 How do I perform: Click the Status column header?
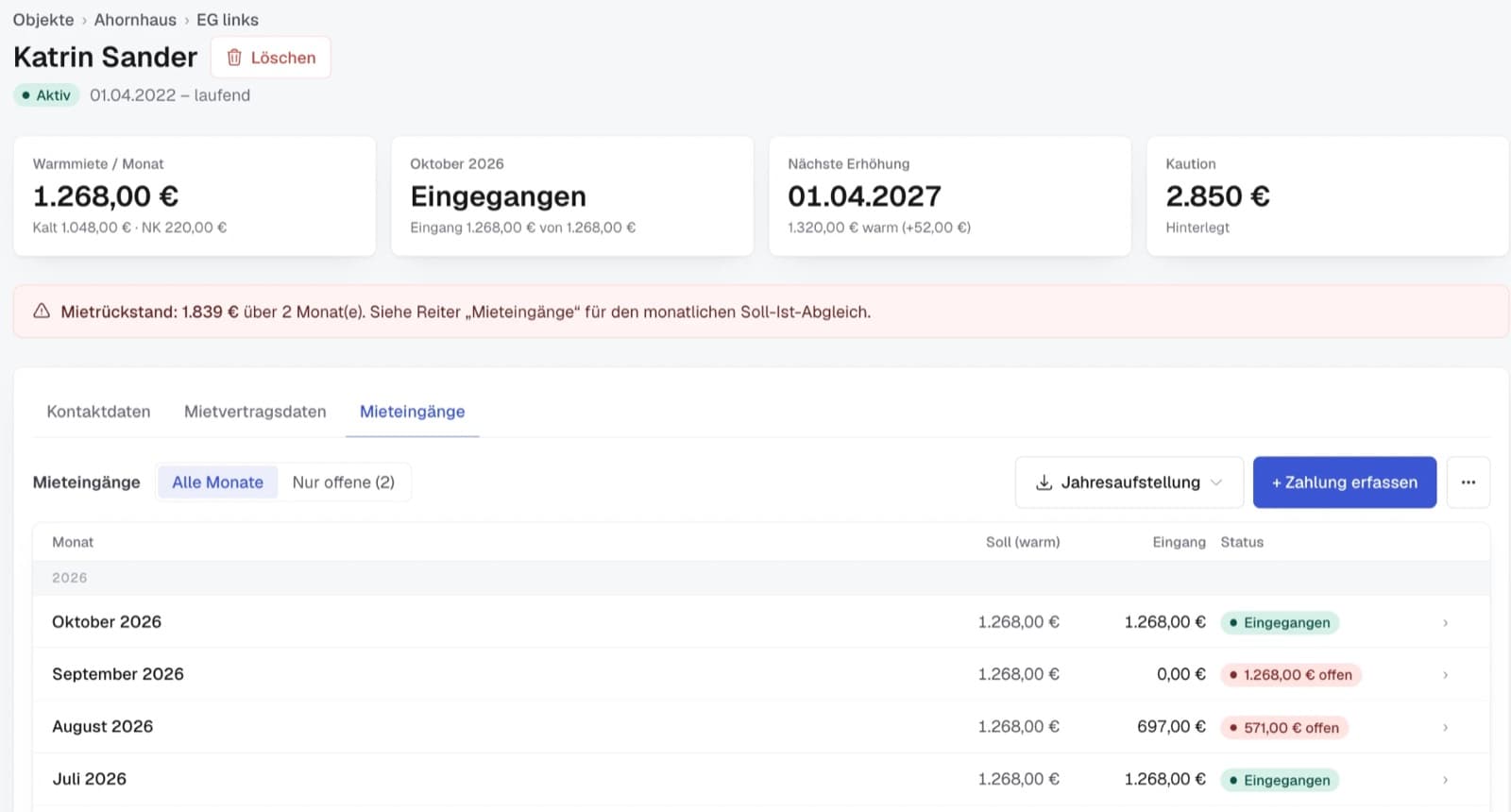(x=1242, y=542)
